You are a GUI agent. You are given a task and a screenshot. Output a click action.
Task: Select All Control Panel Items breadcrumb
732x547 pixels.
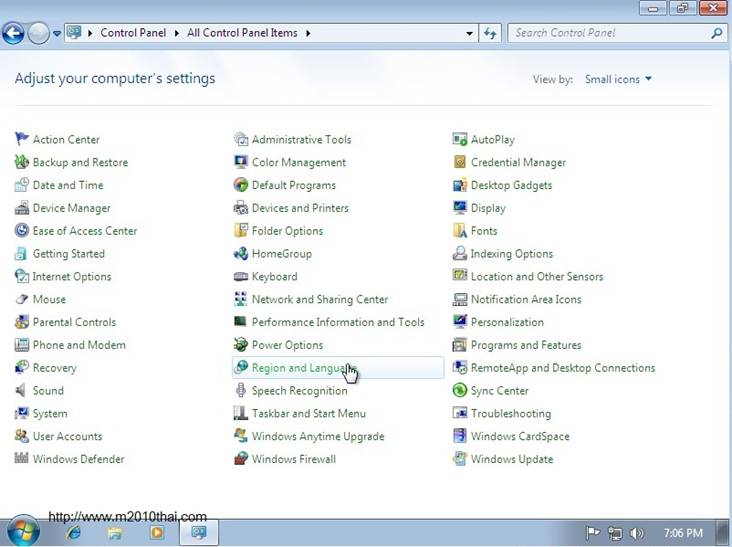coord(242,33)
